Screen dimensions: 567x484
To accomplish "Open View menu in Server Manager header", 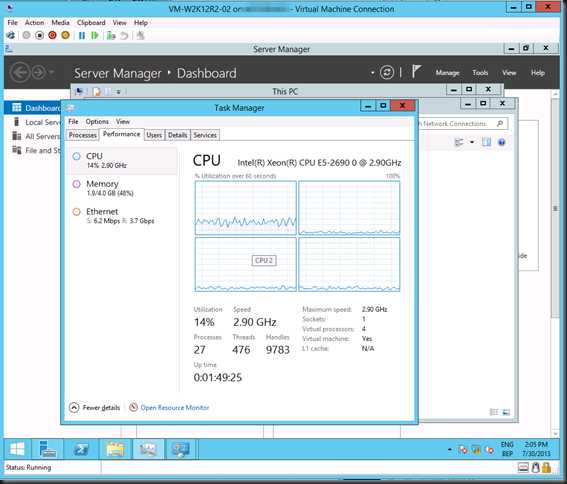I will (509, 73).
